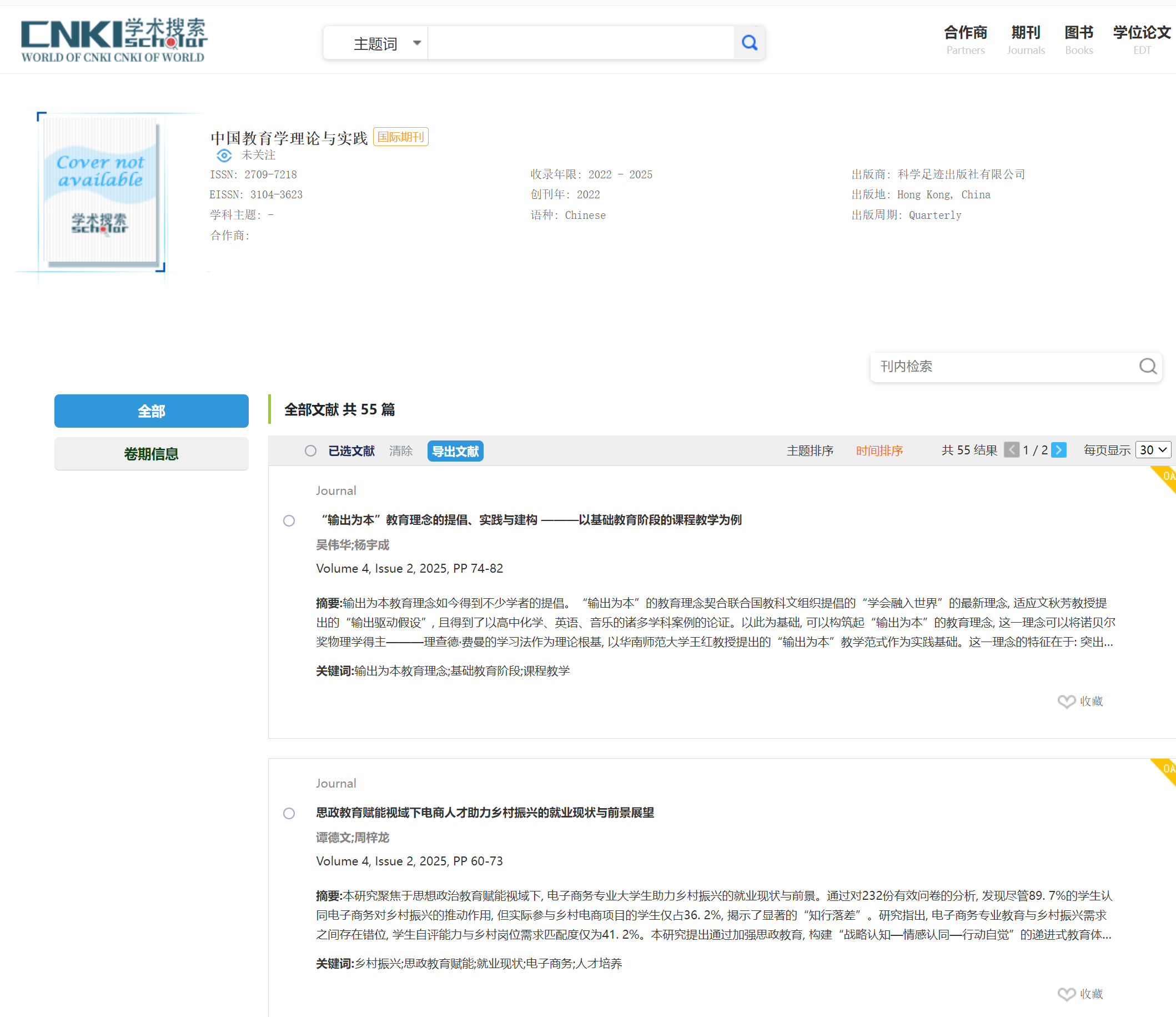Select the 已选文献 radio button

tap(310, 451)
